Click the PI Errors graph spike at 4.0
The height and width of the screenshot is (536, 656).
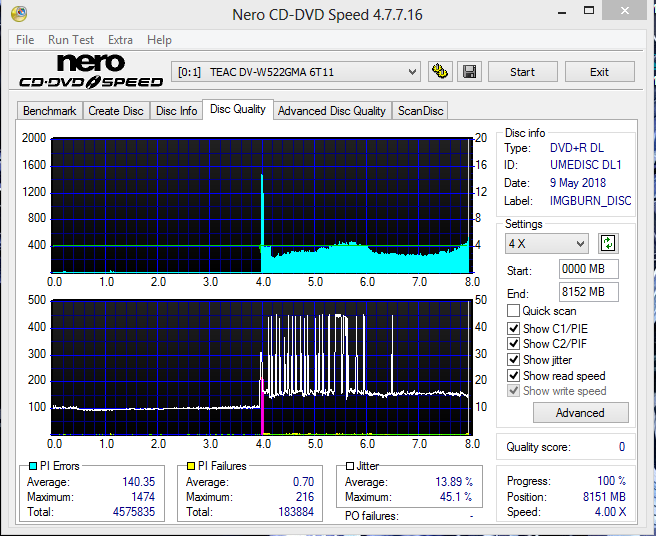click(x=262, y=222)
